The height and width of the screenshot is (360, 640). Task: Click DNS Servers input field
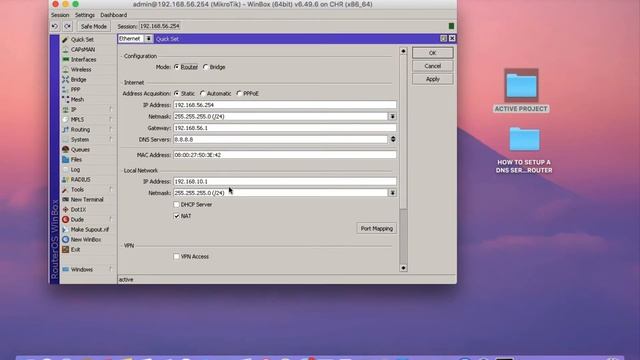point(280,139)
